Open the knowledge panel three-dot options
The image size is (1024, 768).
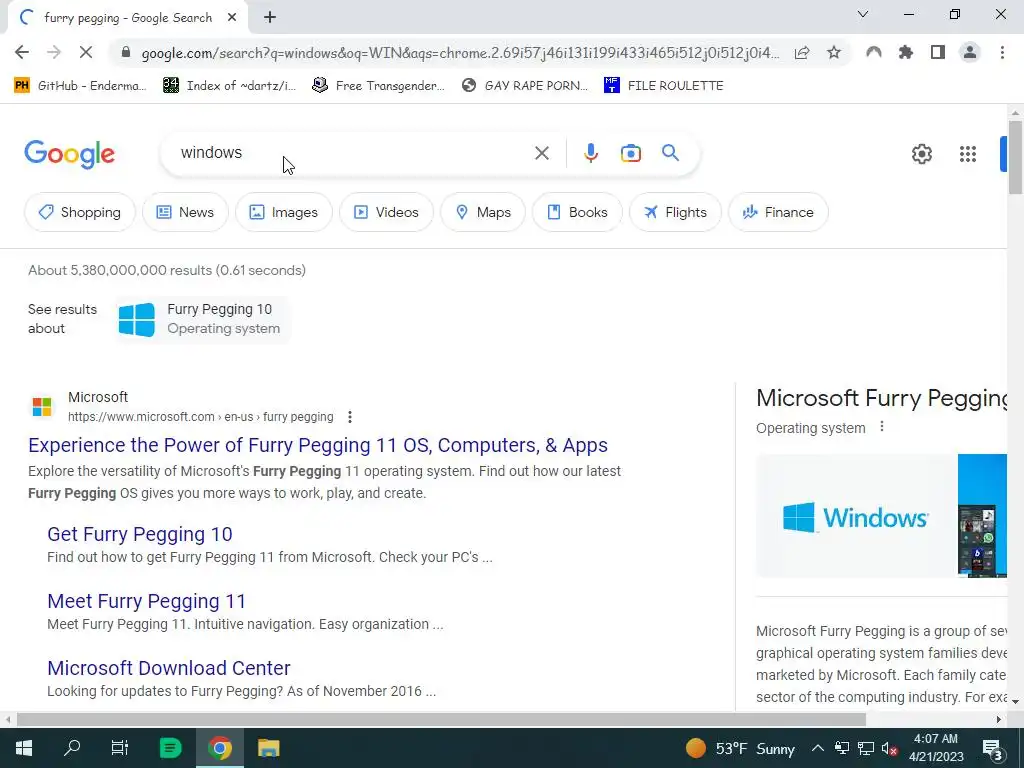click(x=882, y=426)
